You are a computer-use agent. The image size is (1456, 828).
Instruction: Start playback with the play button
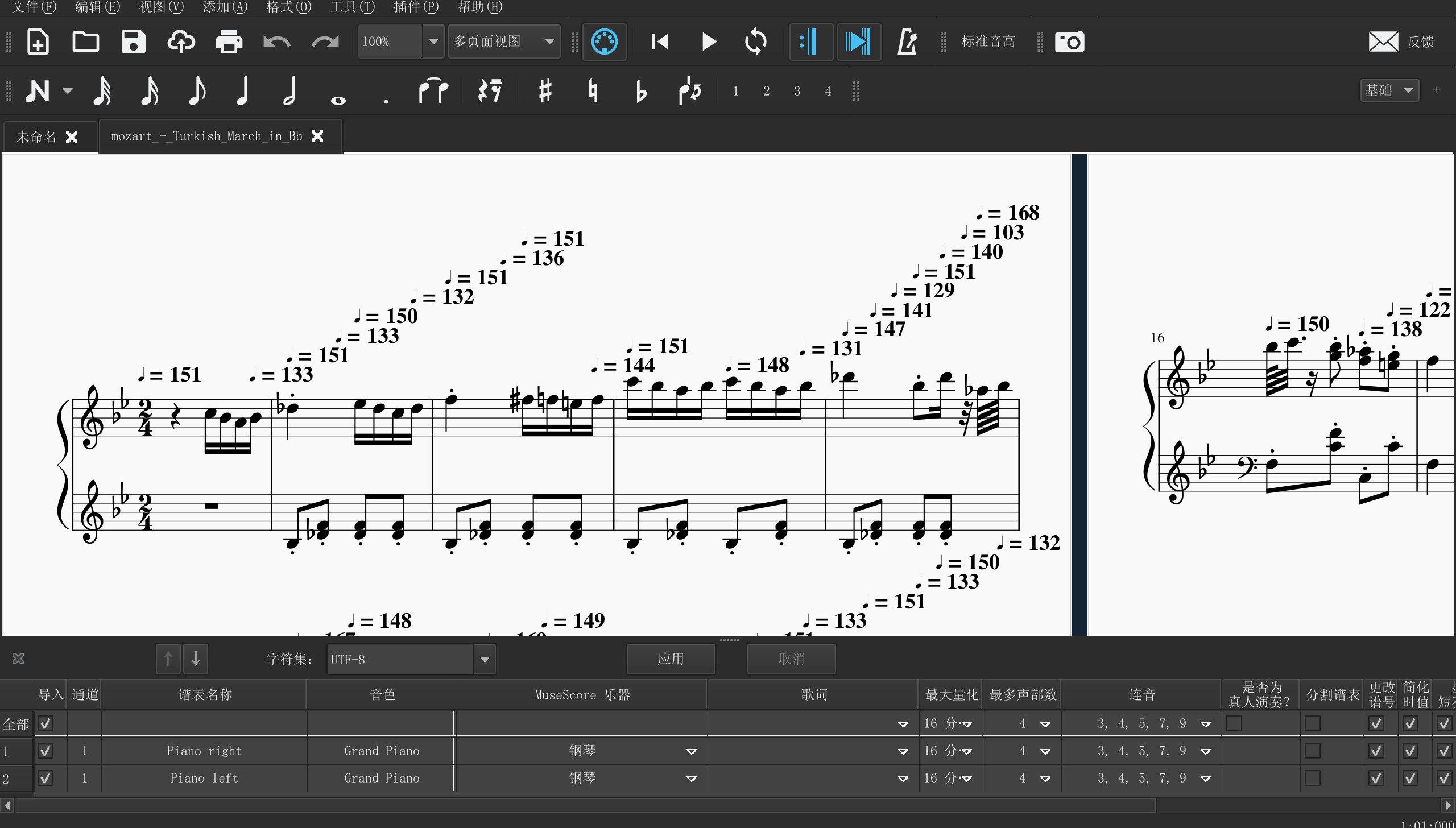tap(709, 42)
